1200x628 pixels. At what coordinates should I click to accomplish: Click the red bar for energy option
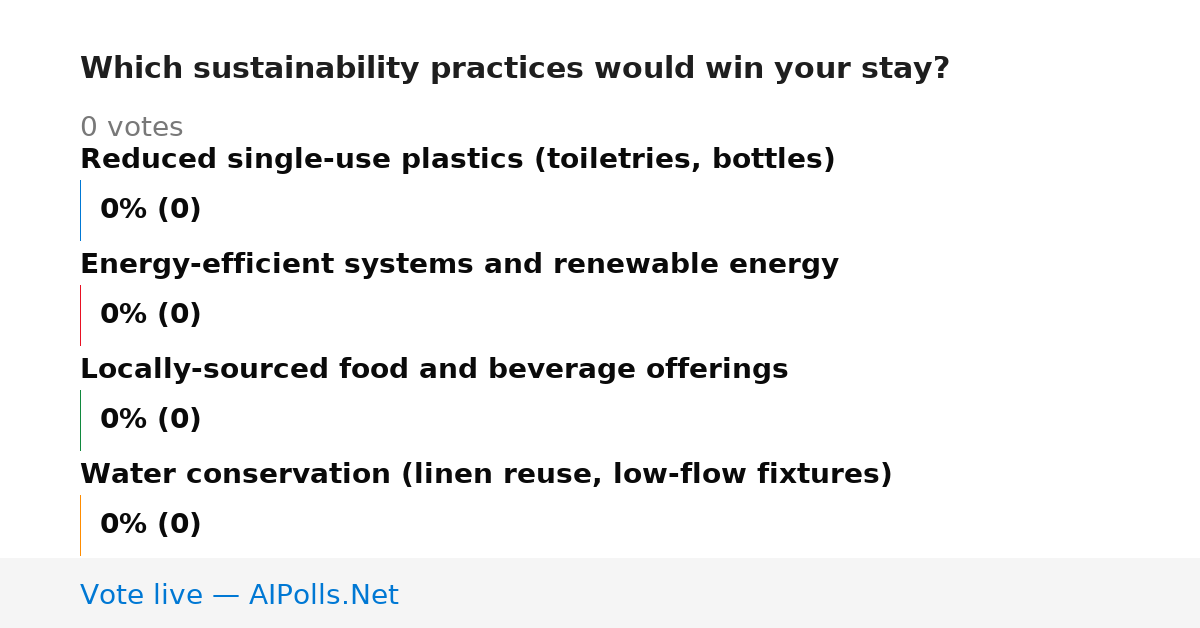(80, 315)
